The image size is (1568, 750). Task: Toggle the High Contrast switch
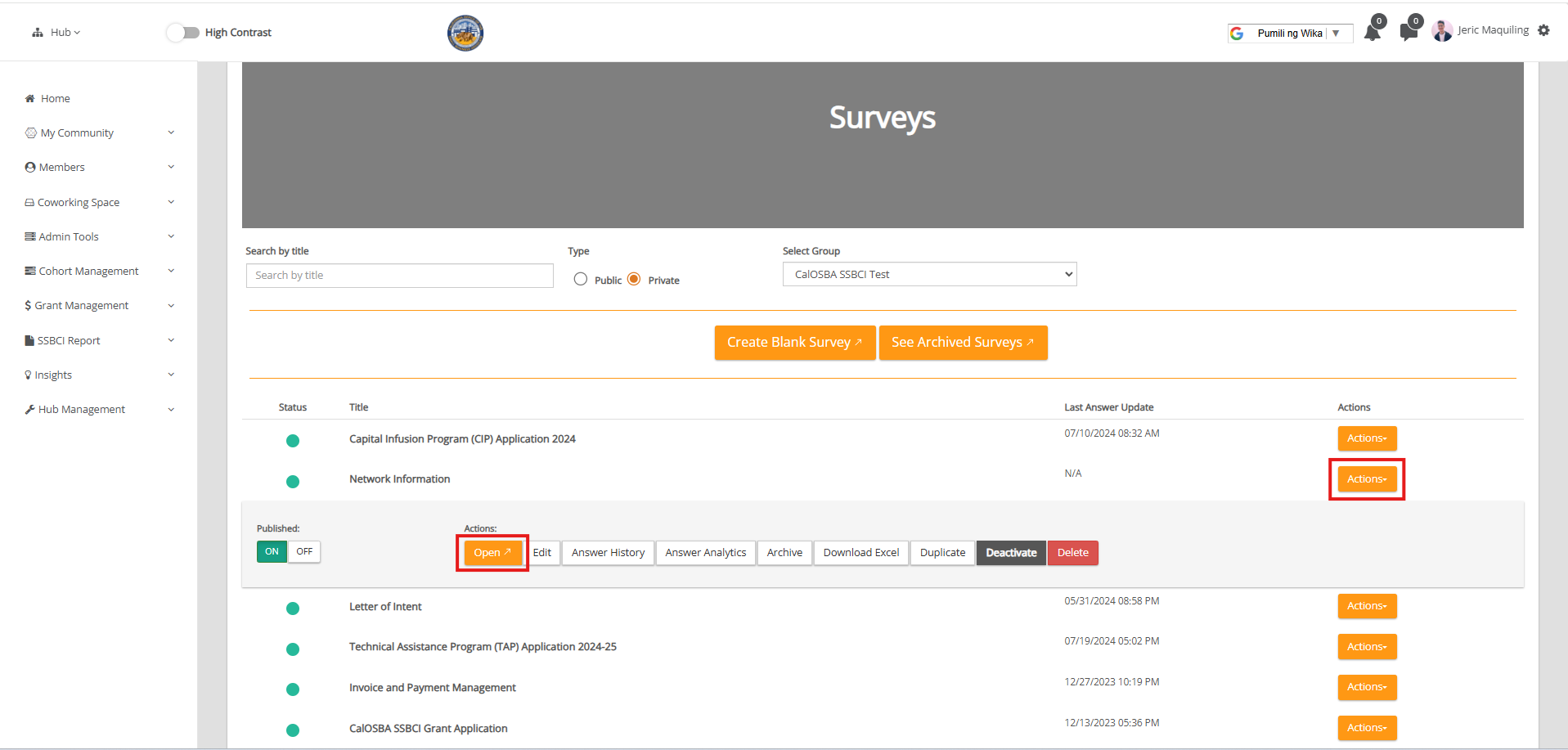[182, 33]
